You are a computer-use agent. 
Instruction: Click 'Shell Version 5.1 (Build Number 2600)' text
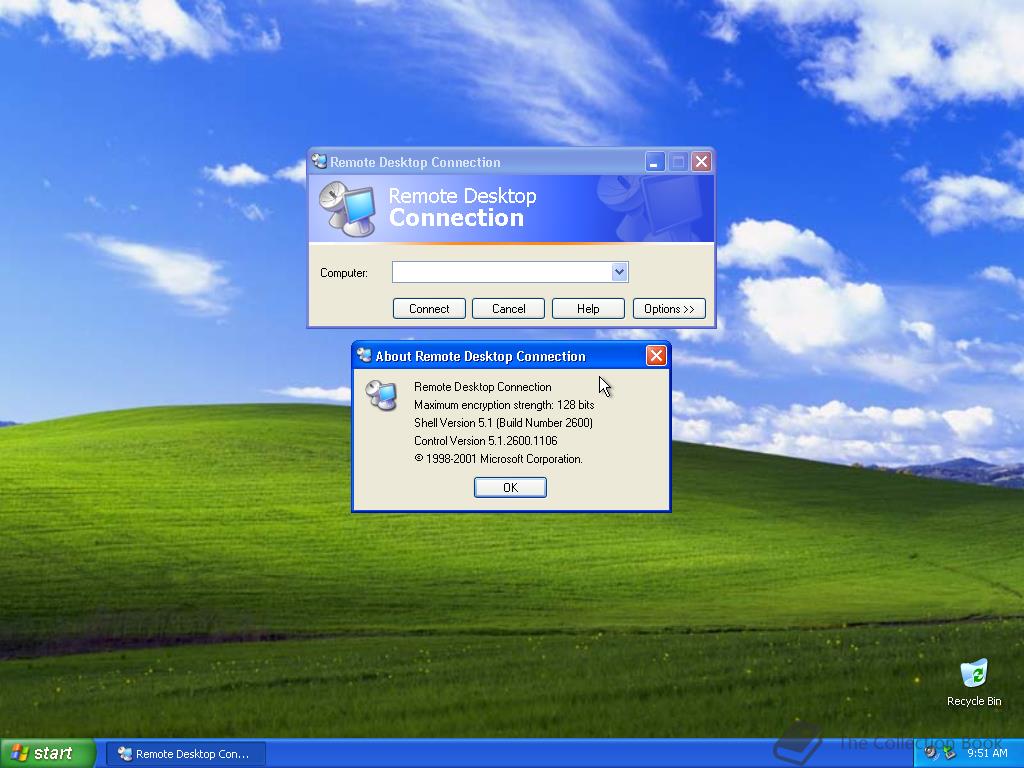pyautogui.click(x=503, y=423)
